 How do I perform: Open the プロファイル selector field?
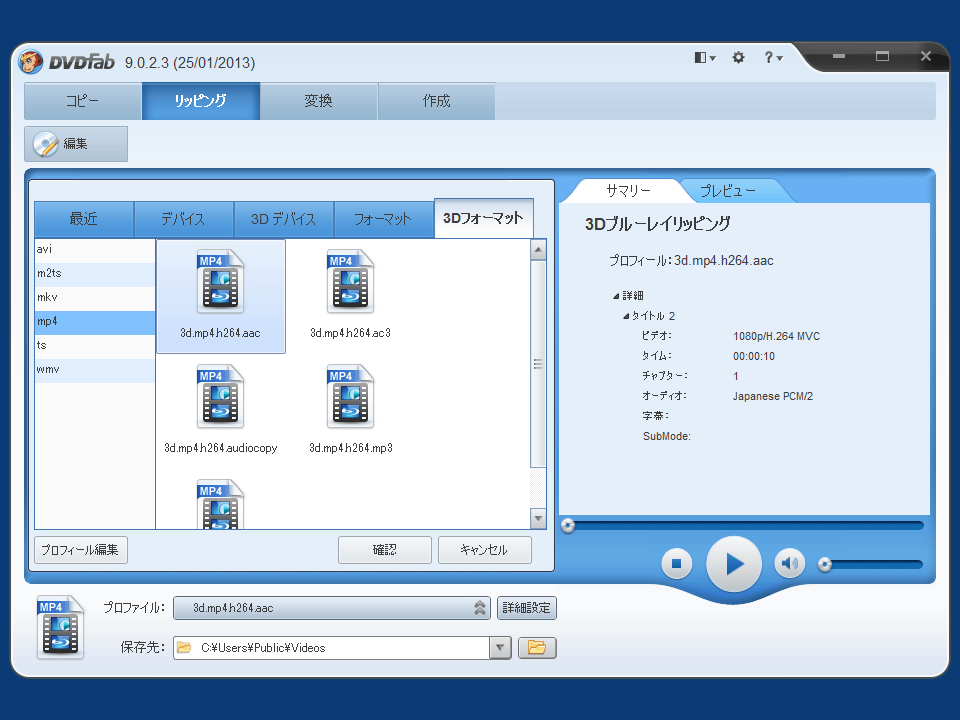pyautogui.click(x=332, y=608)
